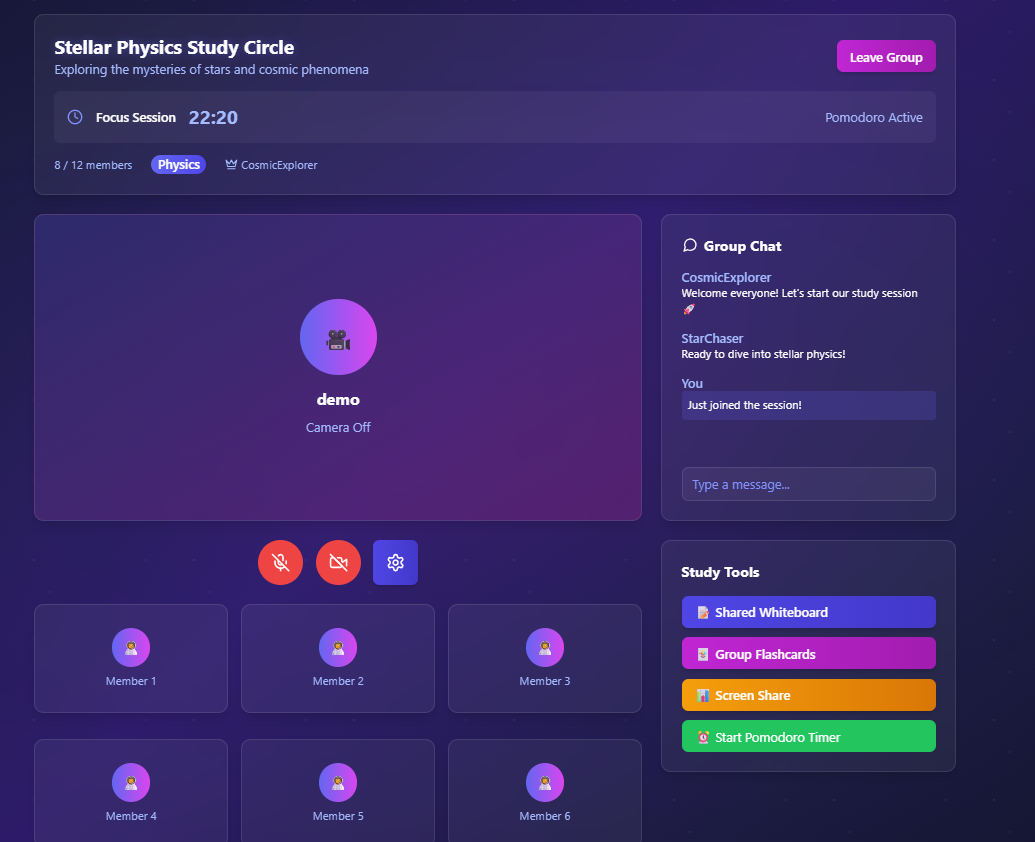Unmute the microphone toggle button
Screen dimensions: 1035x842
[281, 562]
